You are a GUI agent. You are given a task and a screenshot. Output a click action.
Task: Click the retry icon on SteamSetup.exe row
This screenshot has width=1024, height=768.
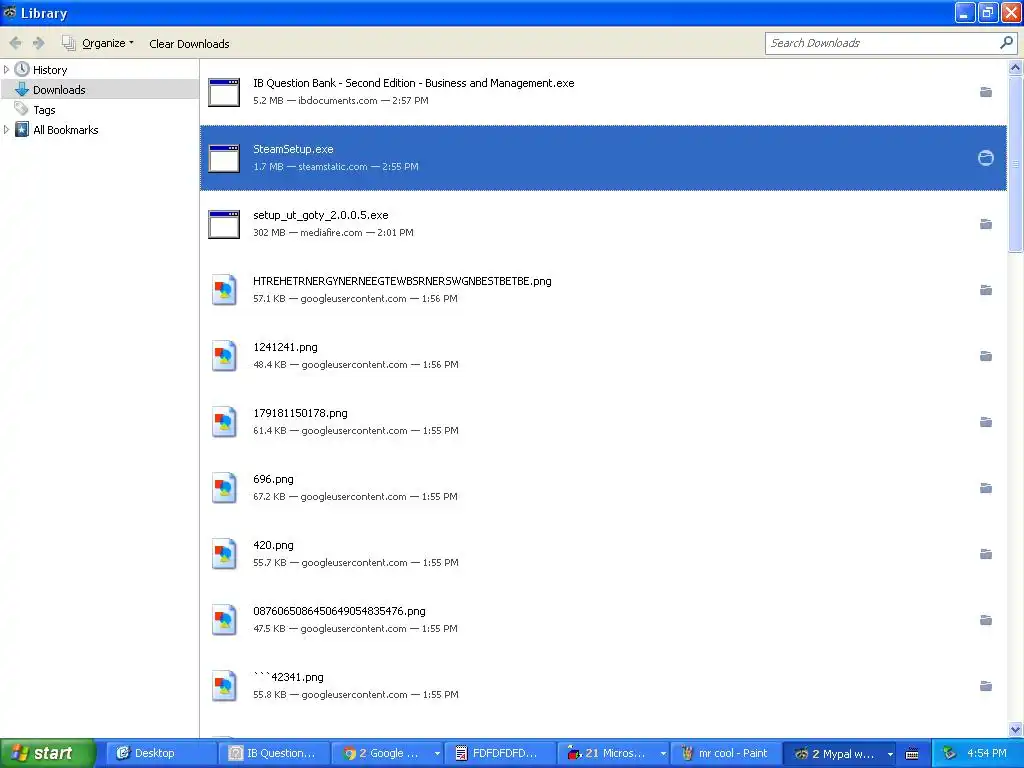click(985, 158)
